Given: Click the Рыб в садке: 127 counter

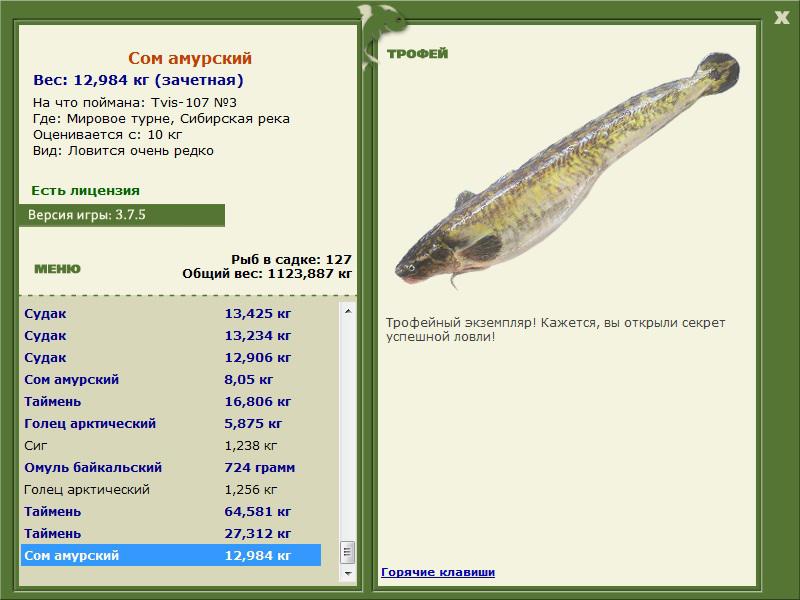Looking at the screenshot, I should [x=291, y=259].
